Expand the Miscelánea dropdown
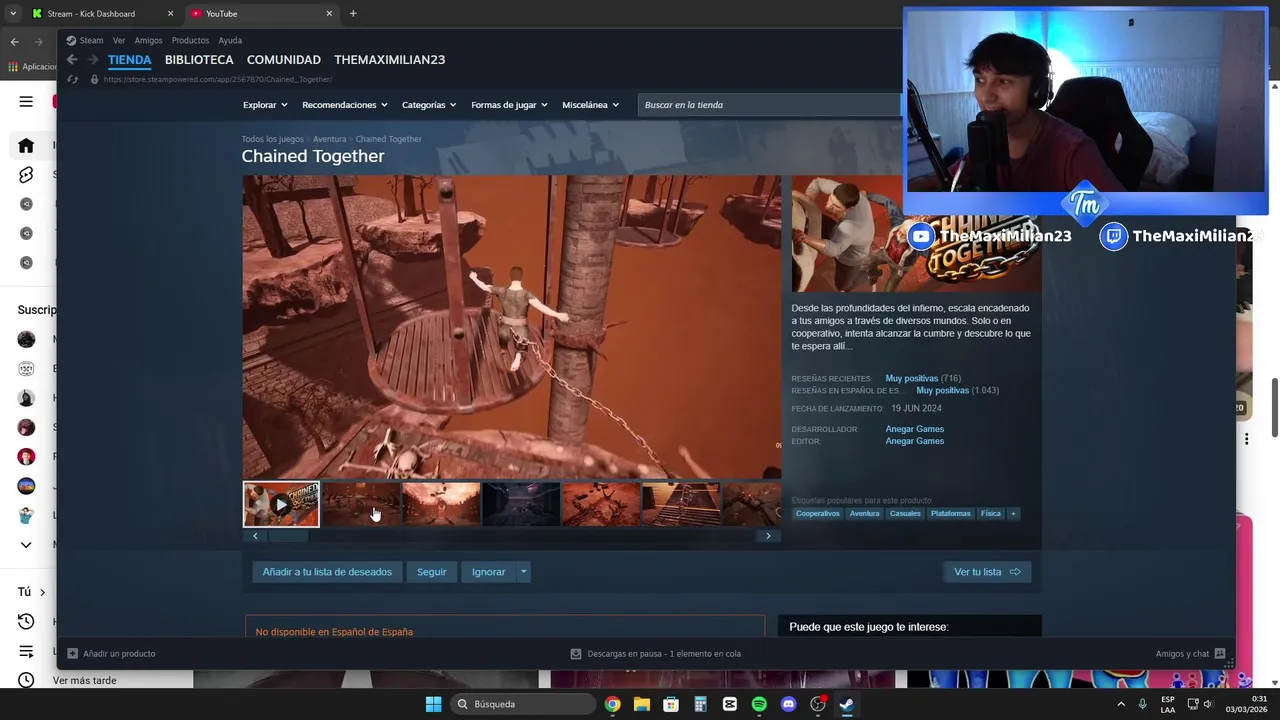The image size is (1280, 720). point(590,105)
